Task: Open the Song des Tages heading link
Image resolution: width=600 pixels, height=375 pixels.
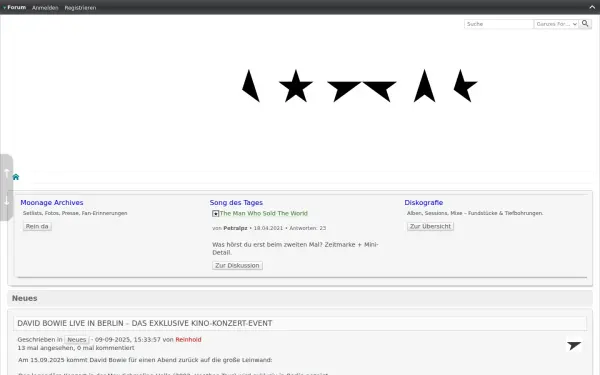Action: coord(236,202)
